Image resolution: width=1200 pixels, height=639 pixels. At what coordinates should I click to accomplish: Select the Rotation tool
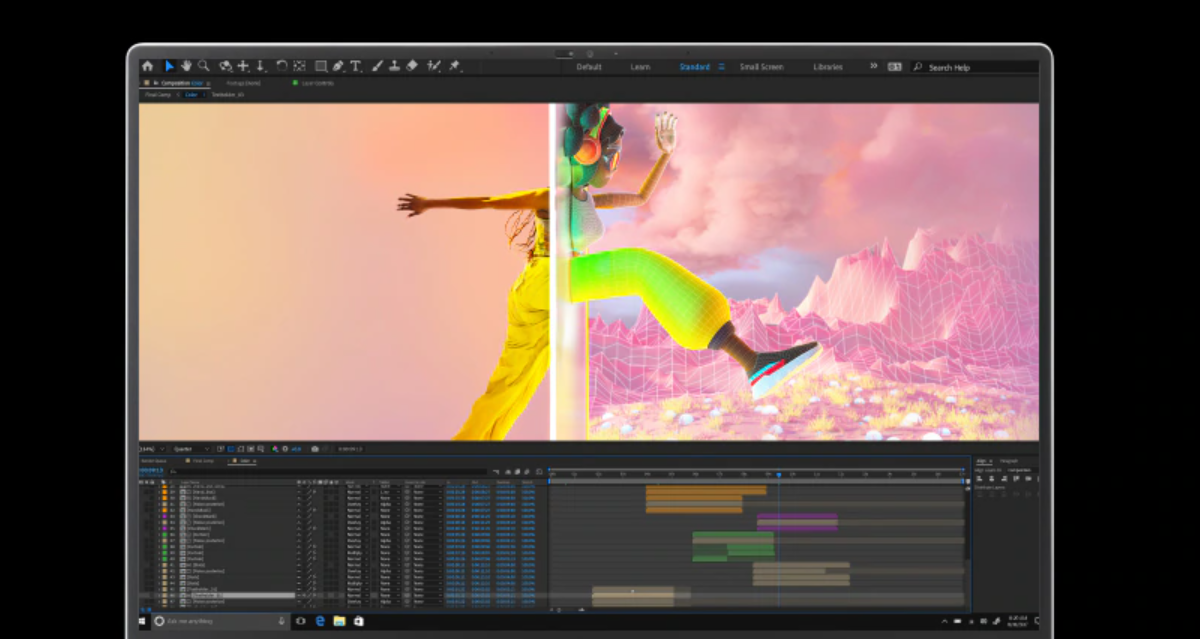coord(281,66)
